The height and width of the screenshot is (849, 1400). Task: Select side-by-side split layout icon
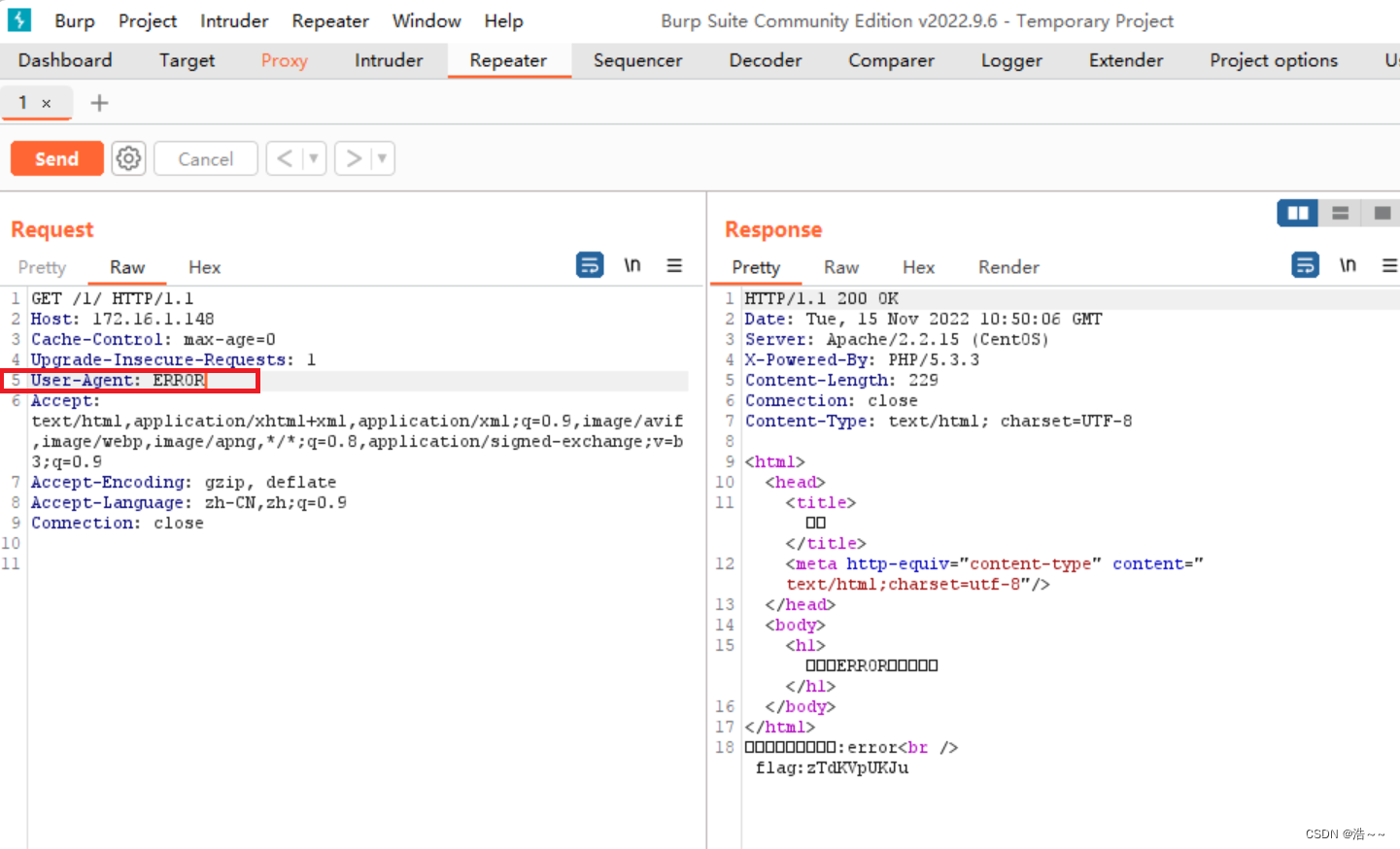click(1298, 213)
